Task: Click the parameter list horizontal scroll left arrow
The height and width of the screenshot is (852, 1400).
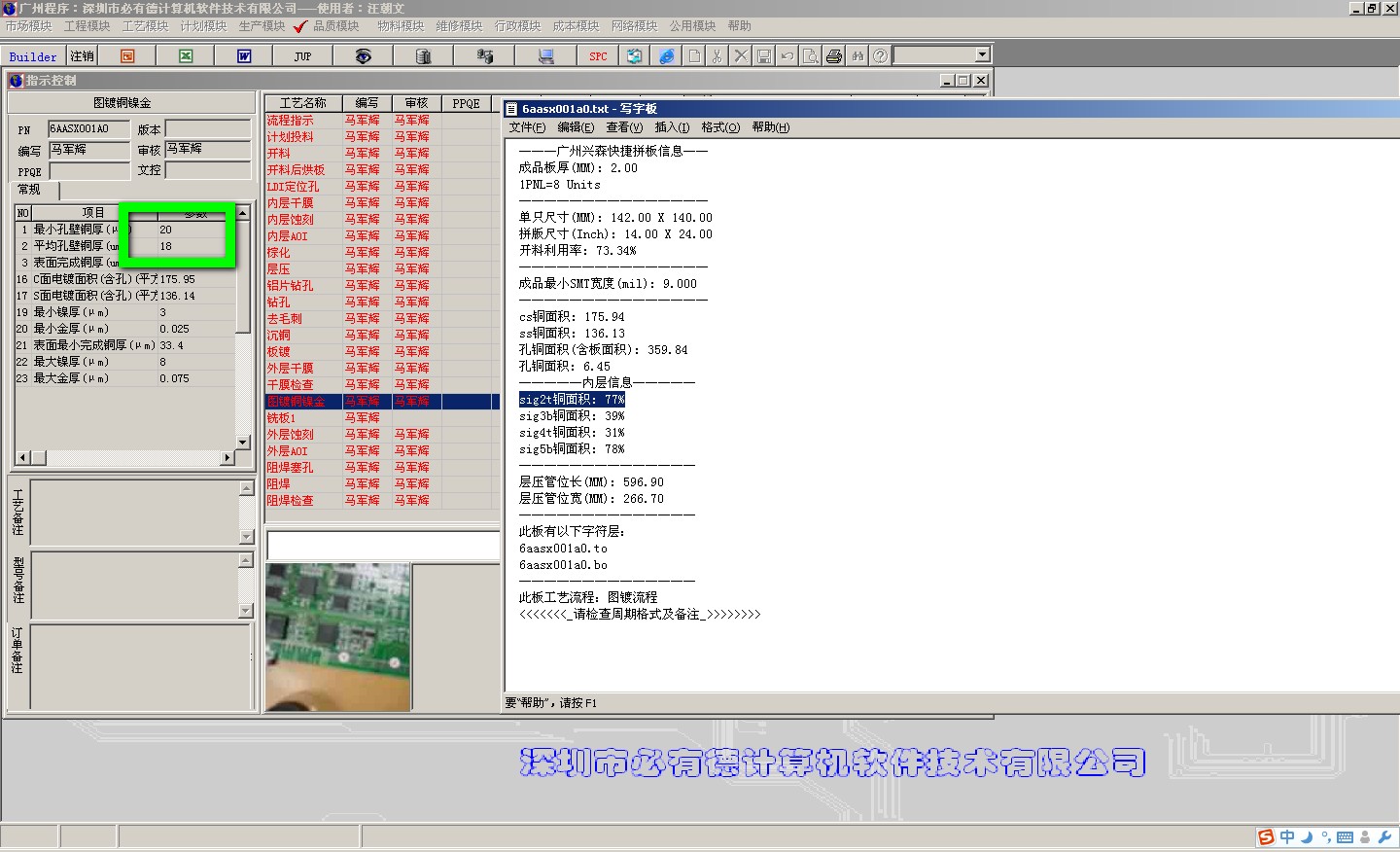Action: coord(22,457)
